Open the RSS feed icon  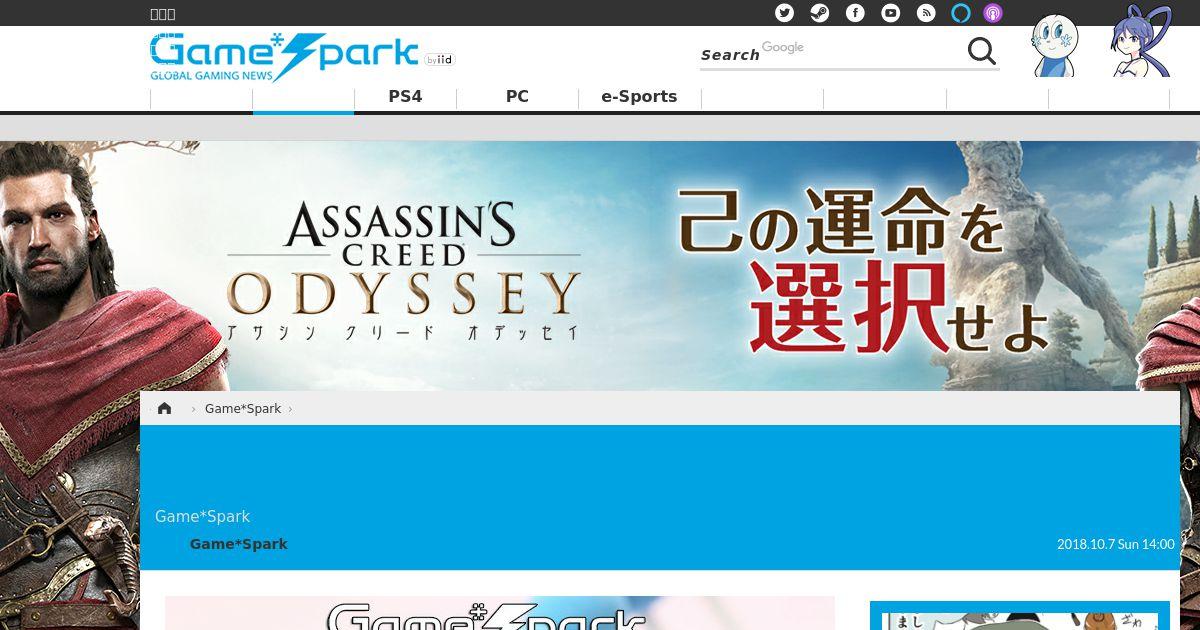click(x=926, y=13)
